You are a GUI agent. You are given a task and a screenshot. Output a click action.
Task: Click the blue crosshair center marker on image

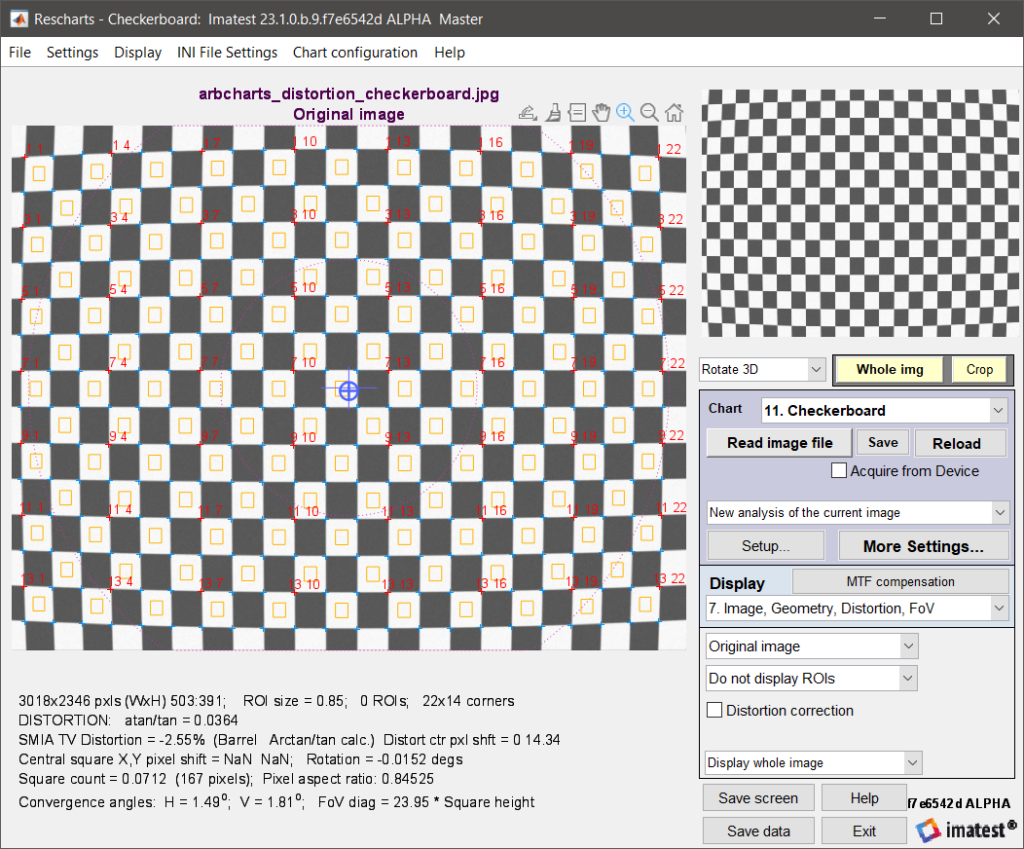click(348, 390)
